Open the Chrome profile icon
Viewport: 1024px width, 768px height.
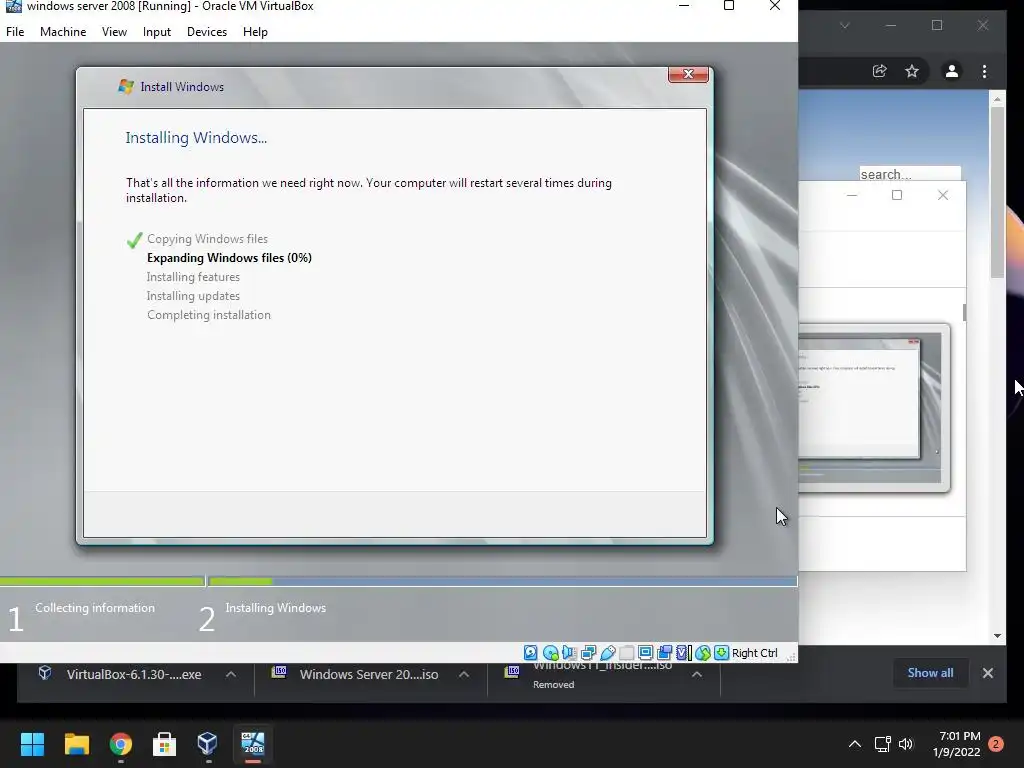pyautogui.click(x=952, y=71)
